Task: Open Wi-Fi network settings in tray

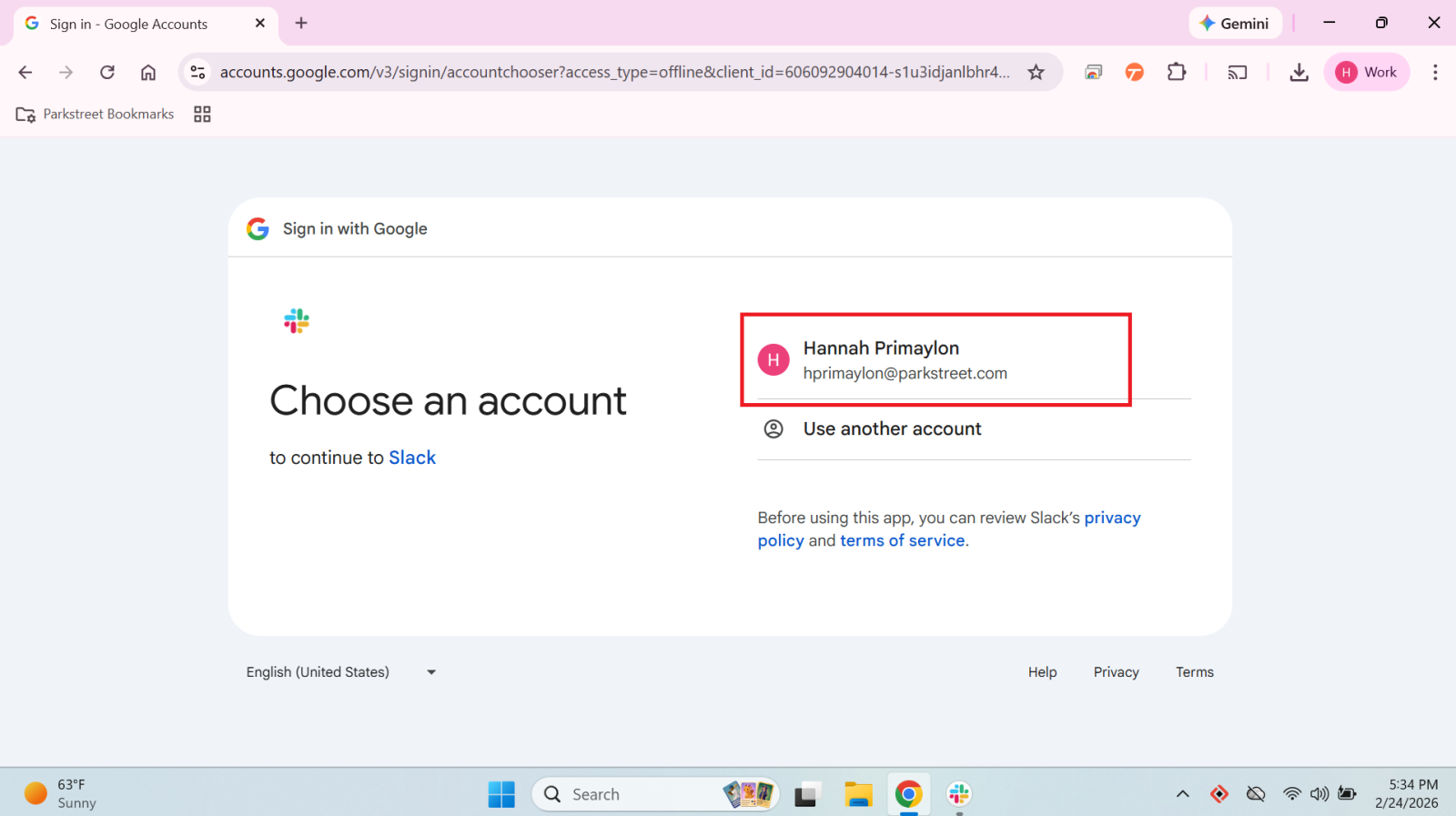Action: point(1292,794)
